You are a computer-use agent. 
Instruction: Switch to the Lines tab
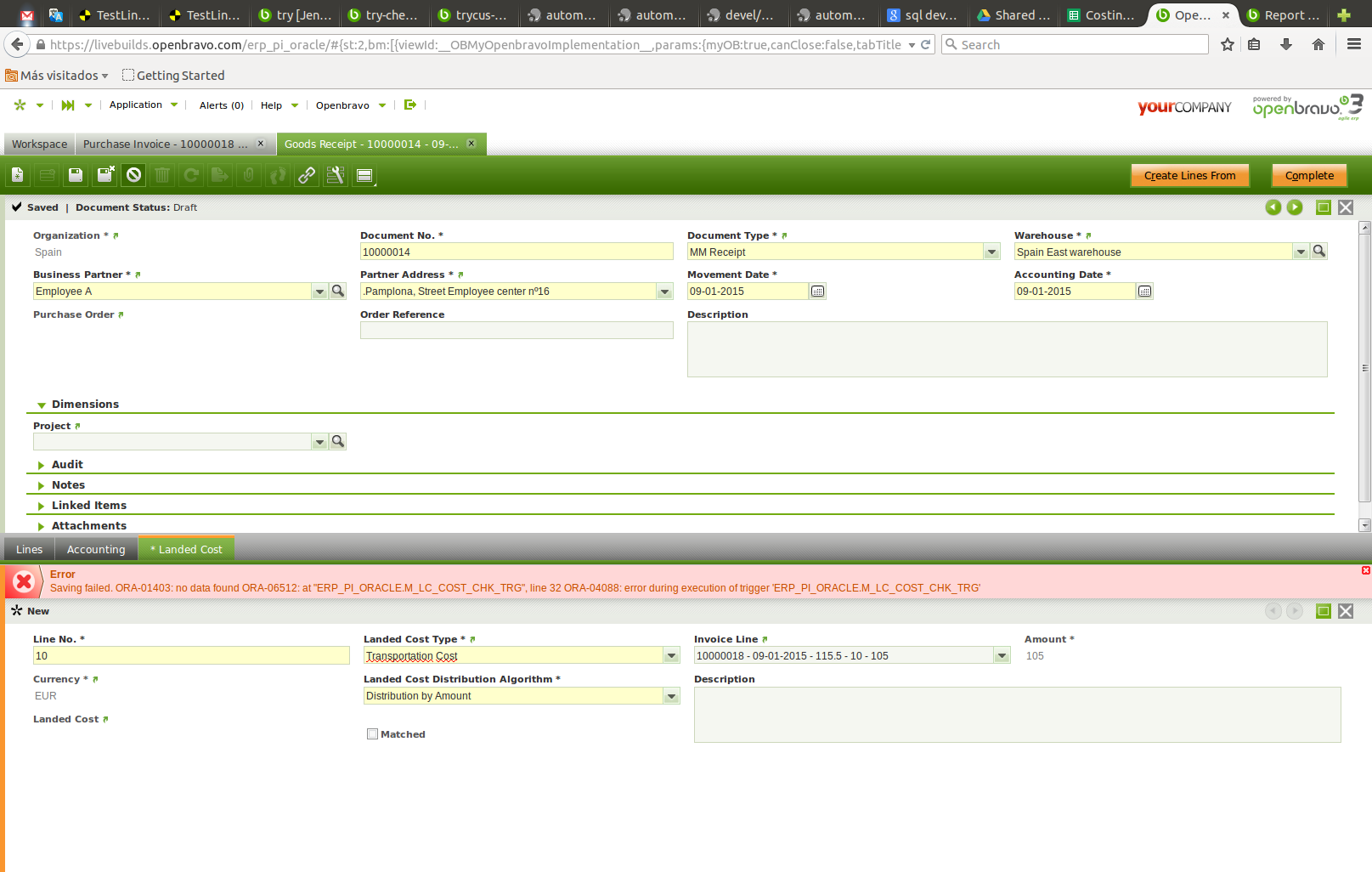tap(29, 550)
